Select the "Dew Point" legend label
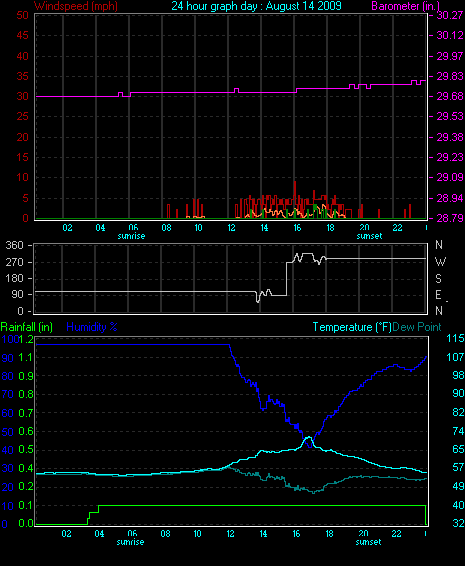This screenshot has height=566, width=465. 417,327
